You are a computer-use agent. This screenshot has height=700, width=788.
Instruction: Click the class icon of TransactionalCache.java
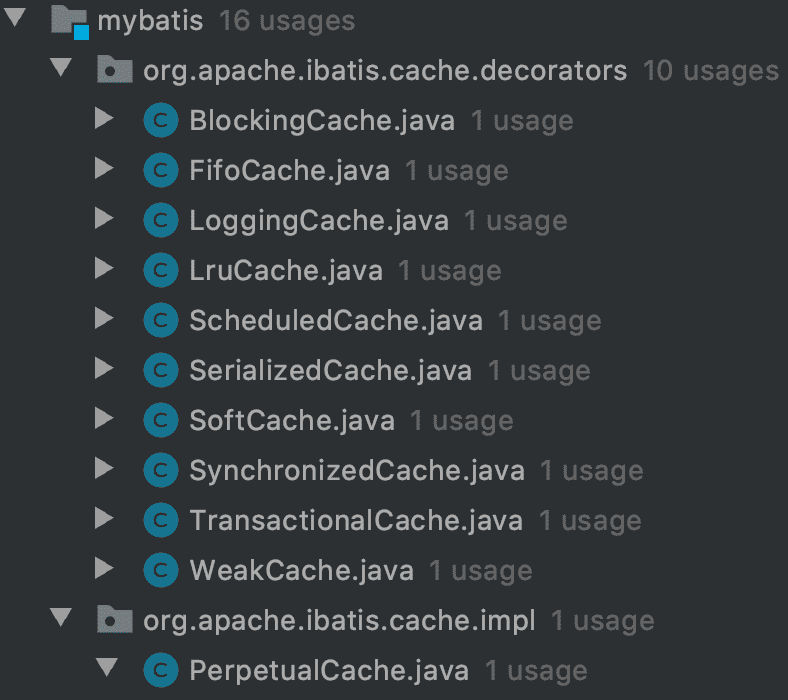point(161,520)
